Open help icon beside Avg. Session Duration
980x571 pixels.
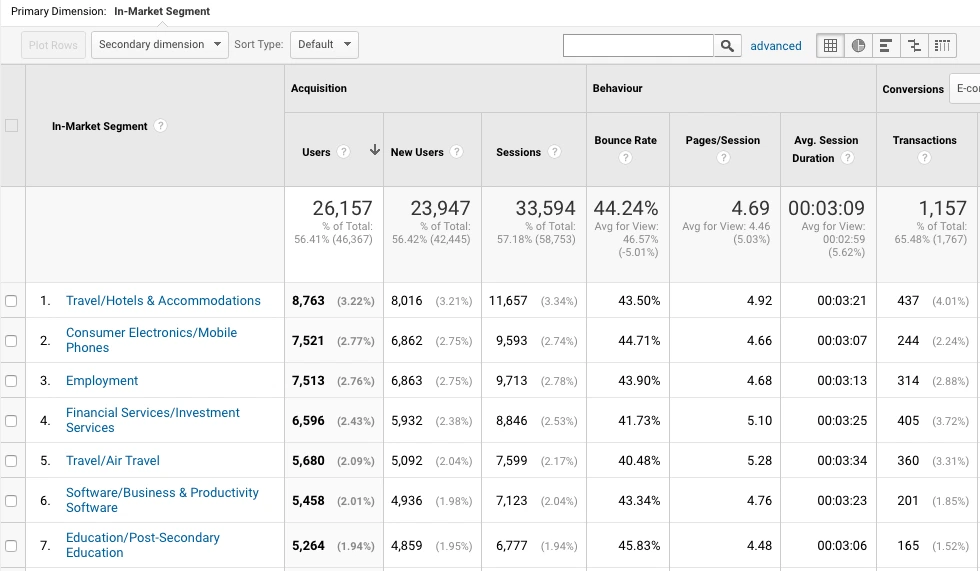[x=848, y=158]
